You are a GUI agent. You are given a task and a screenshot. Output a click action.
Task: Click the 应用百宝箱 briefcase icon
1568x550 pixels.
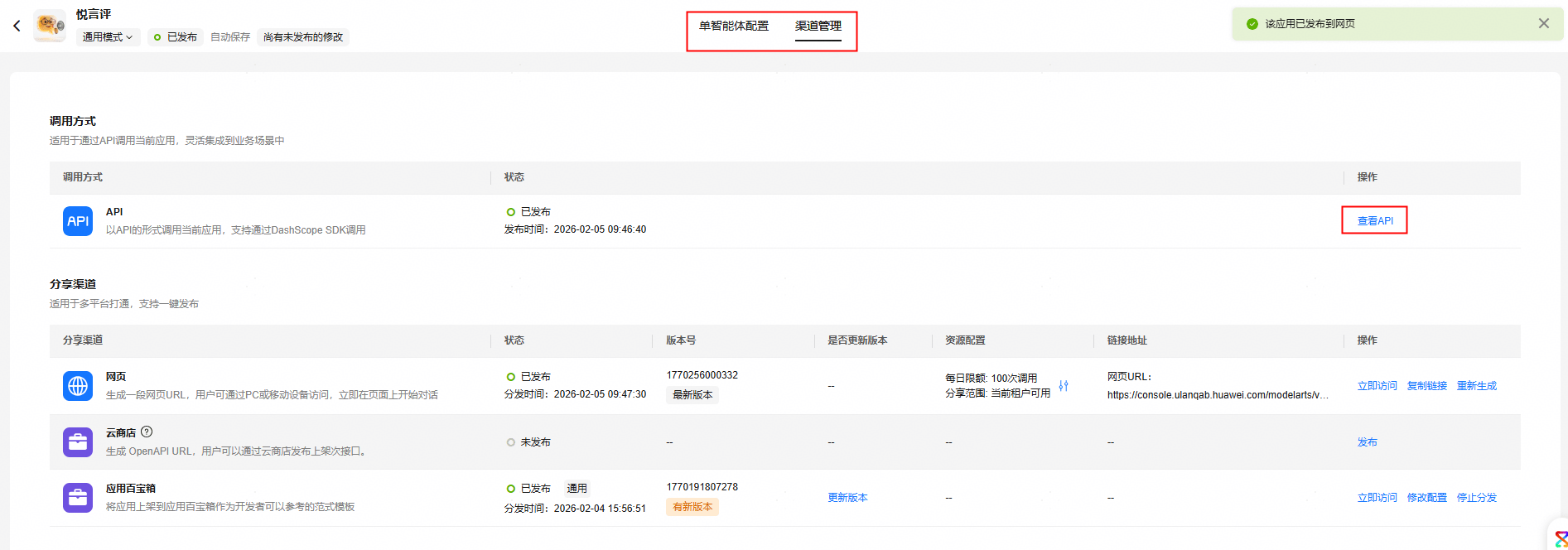pos(78,498)
